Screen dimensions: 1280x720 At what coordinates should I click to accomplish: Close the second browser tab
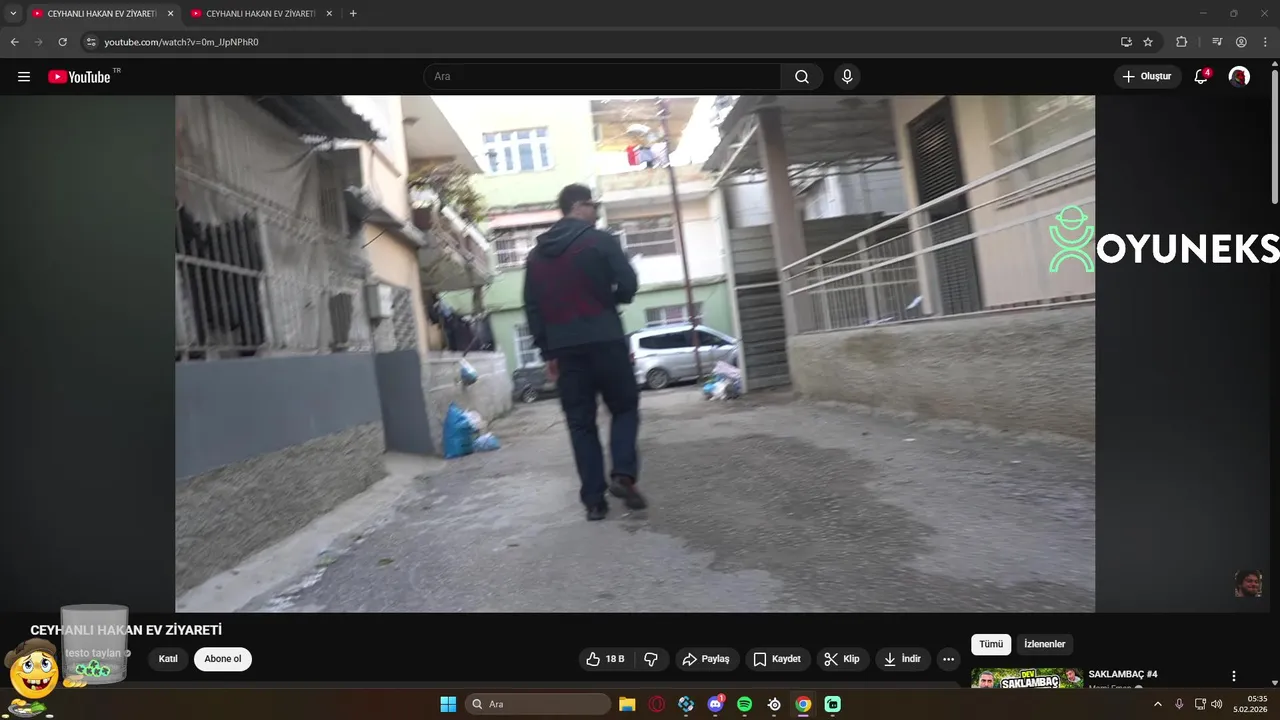click(329, 14)
